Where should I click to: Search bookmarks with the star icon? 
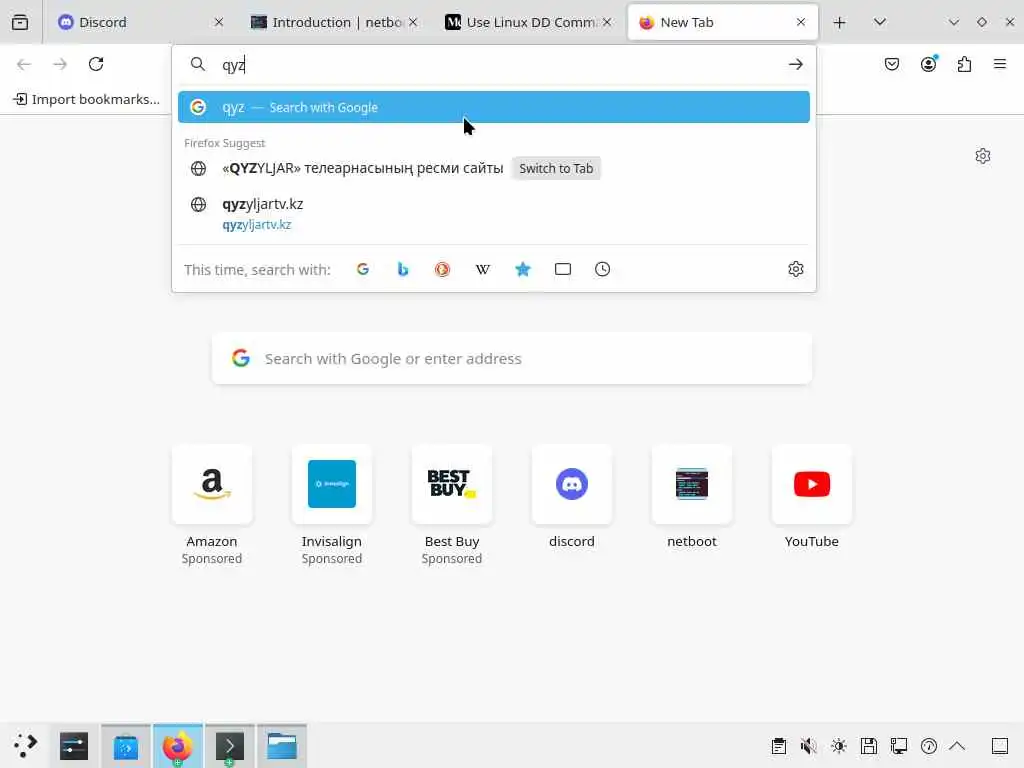click(522, 269)
